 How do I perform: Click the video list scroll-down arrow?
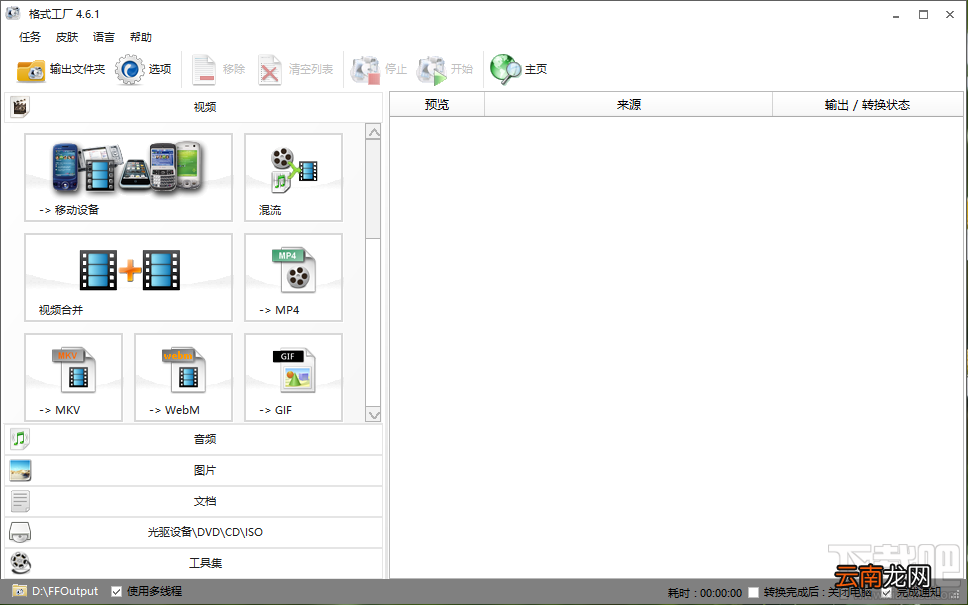coord(373,415)
